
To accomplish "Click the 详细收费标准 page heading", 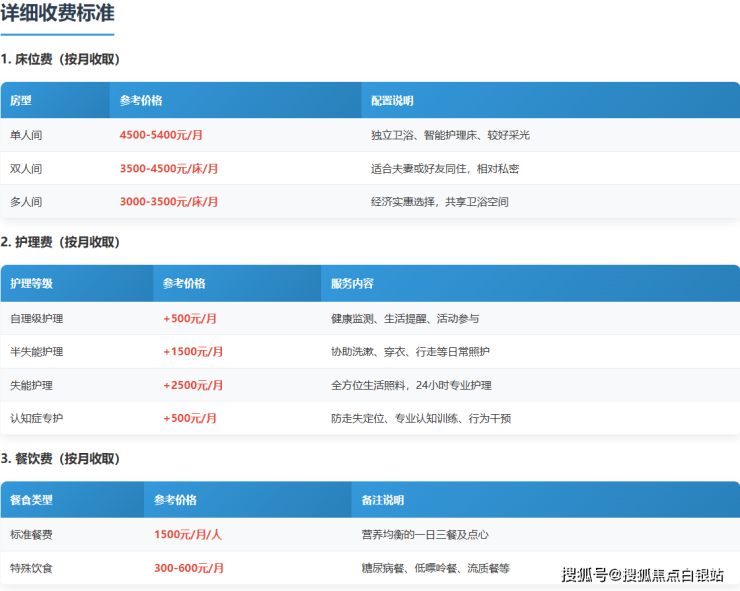I will tap(57, 14).
